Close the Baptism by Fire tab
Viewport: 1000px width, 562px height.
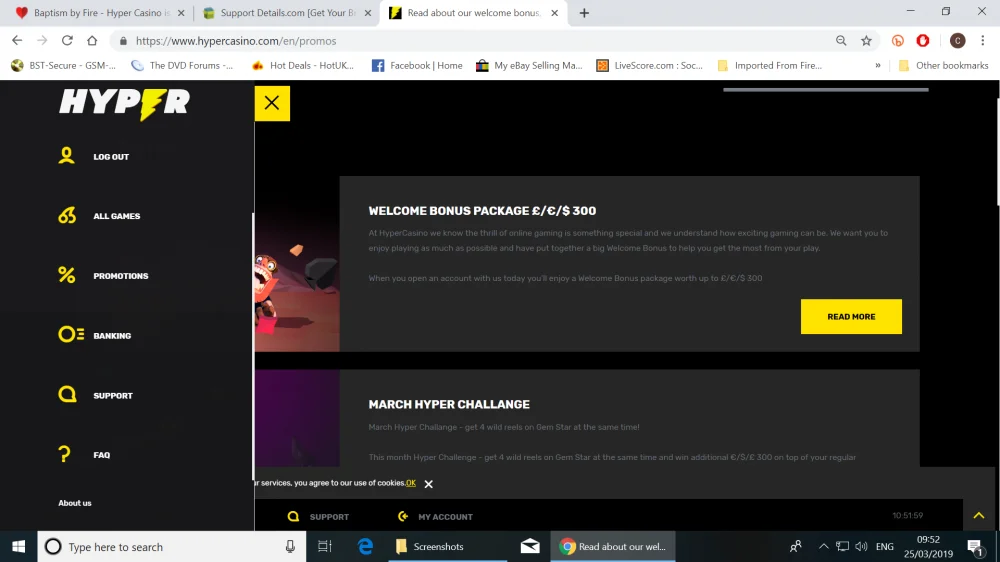pyautogui.click(x=180, y=13)
